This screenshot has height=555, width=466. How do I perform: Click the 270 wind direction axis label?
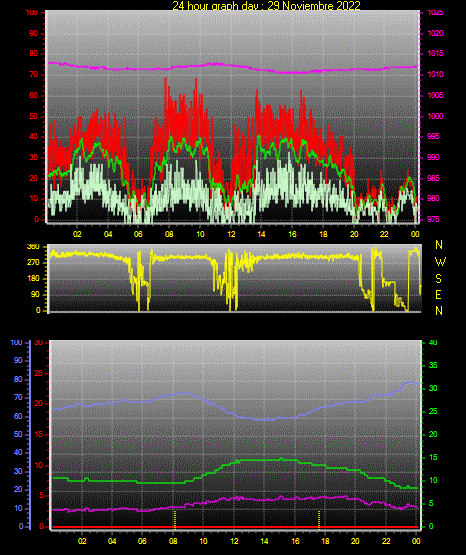tap(33, 263)
